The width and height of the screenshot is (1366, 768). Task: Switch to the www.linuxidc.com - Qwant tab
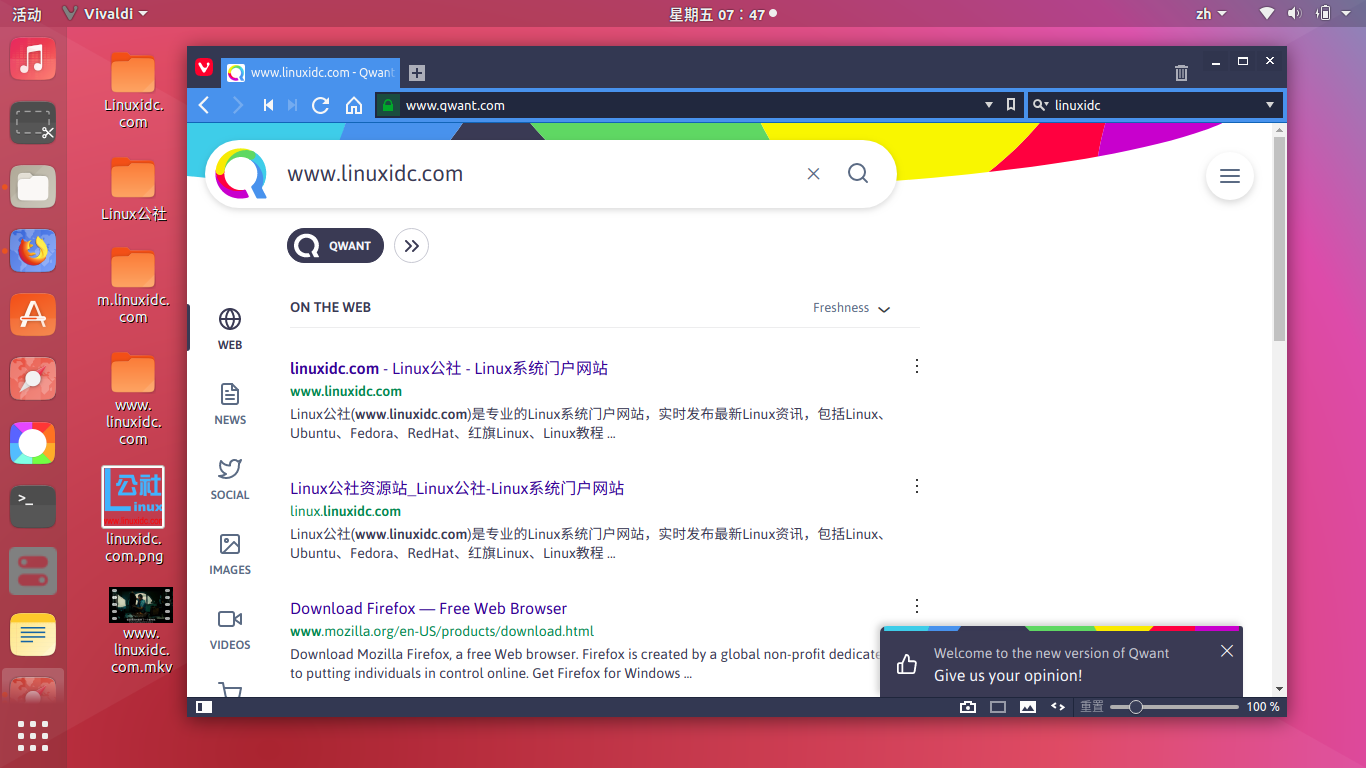[x=309, y=72]
